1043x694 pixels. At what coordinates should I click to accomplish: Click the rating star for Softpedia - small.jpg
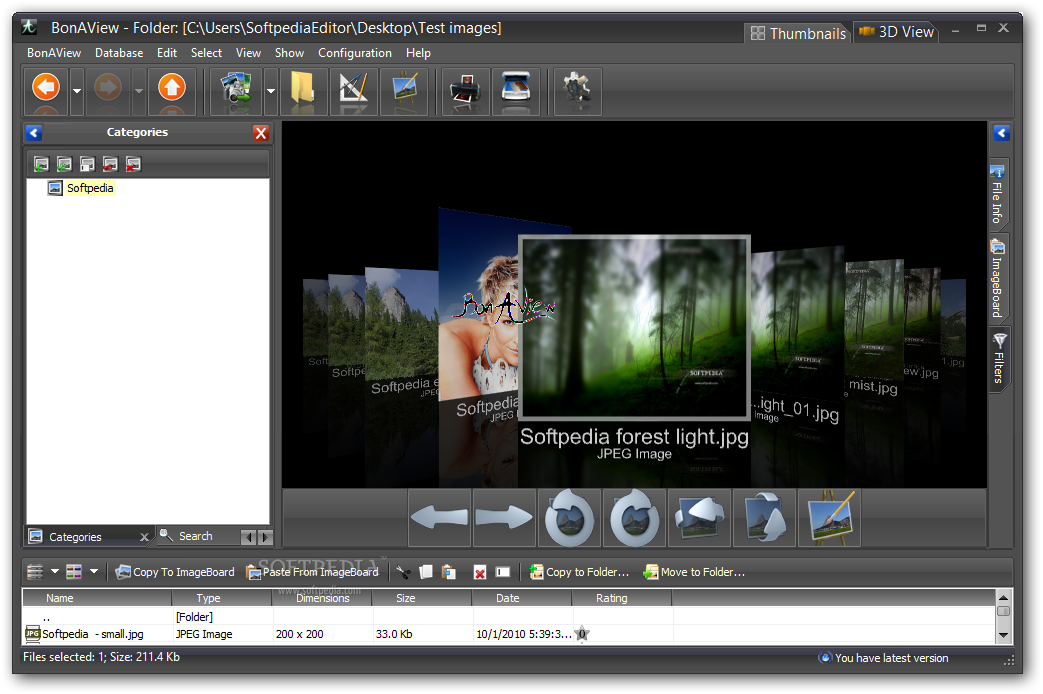pos(582,633)
